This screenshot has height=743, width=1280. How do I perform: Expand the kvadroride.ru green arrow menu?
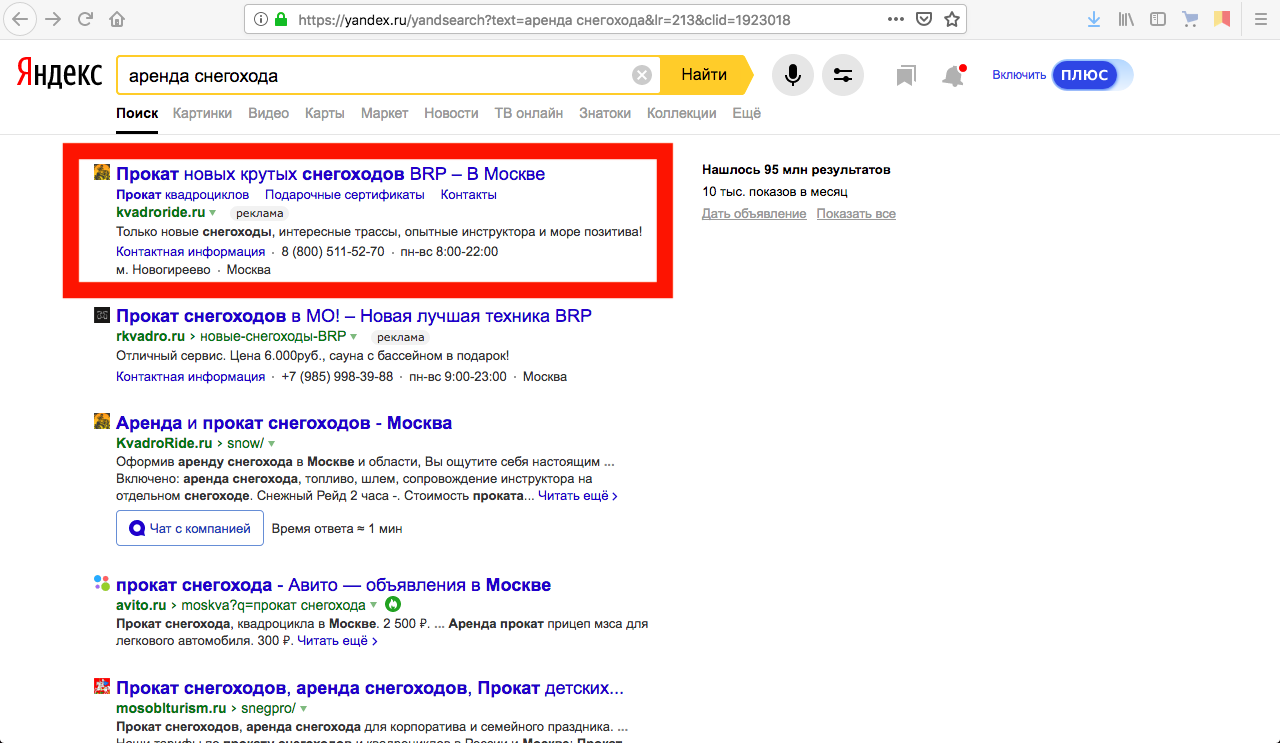pos(212,213)
